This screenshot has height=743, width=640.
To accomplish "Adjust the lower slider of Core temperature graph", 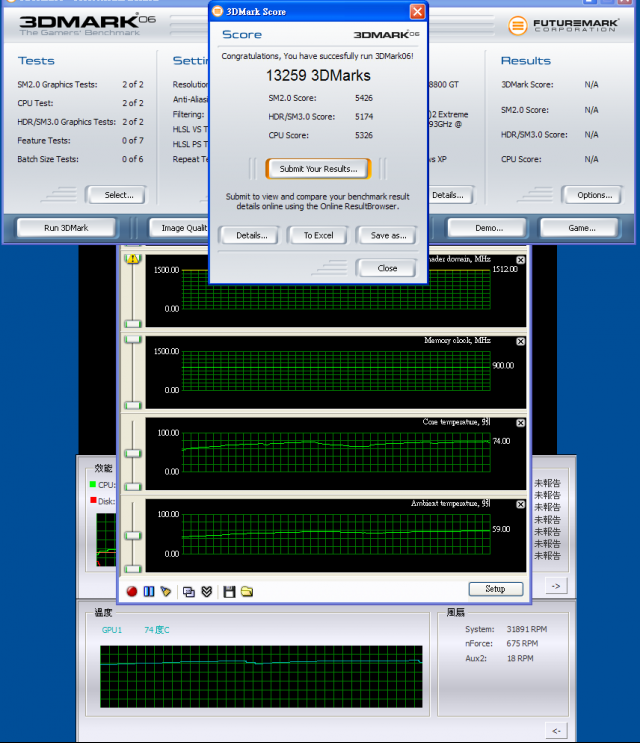I will tap(133, 487).
